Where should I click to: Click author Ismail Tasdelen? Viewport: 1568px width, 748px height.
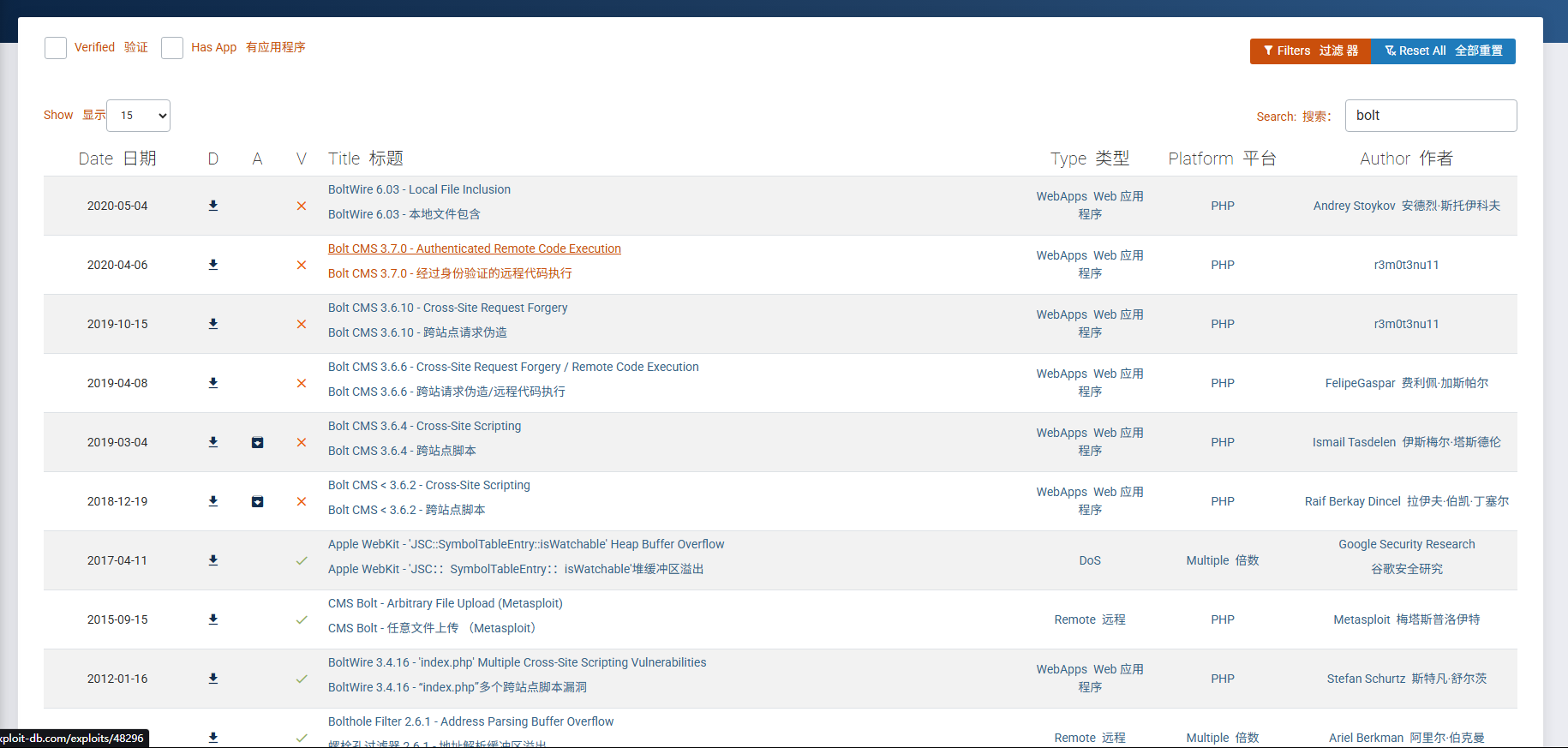(x=1407, y=442)
